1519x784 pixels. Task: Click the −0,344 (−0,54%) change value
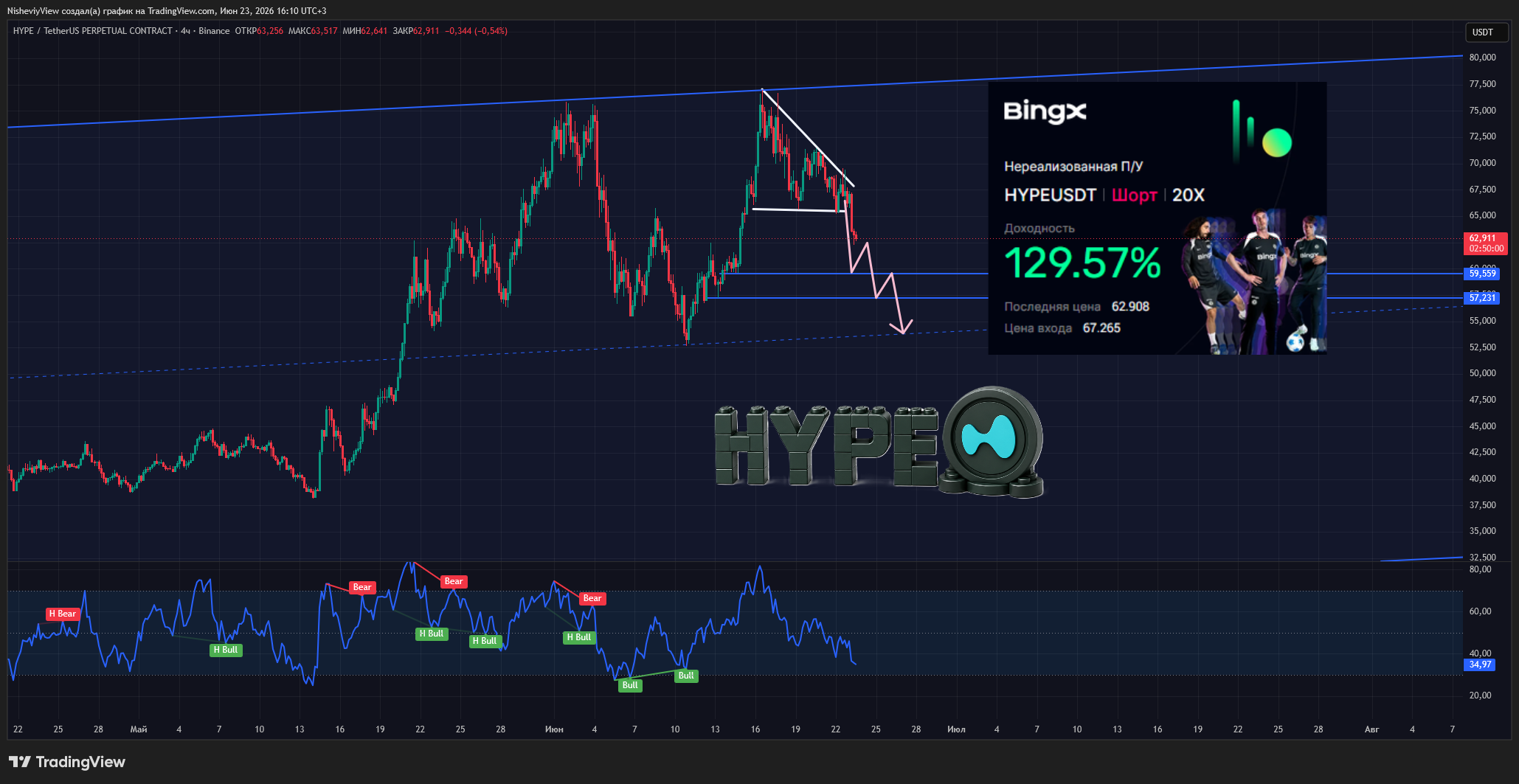(476, 31)
